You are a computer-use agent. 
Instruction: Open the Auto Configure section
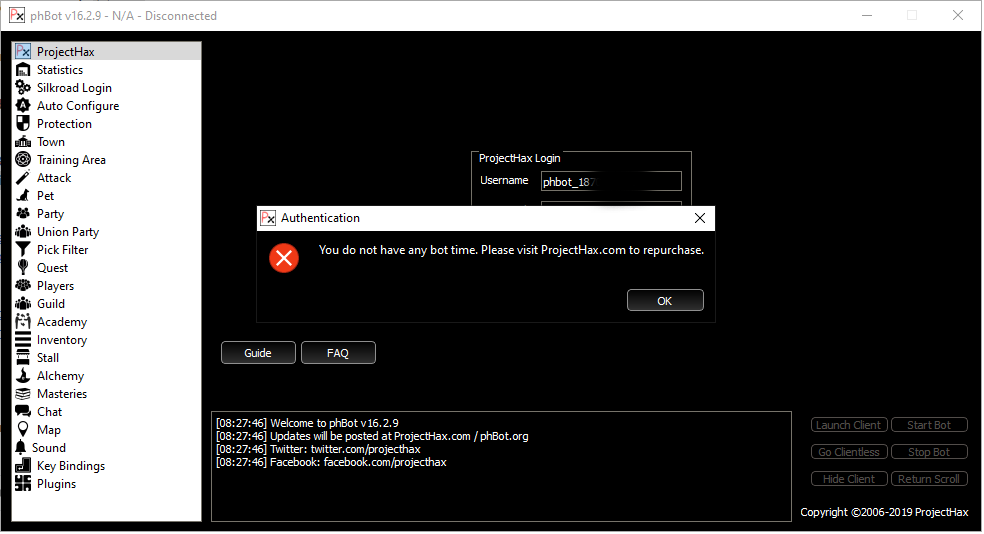coord(77,106)
